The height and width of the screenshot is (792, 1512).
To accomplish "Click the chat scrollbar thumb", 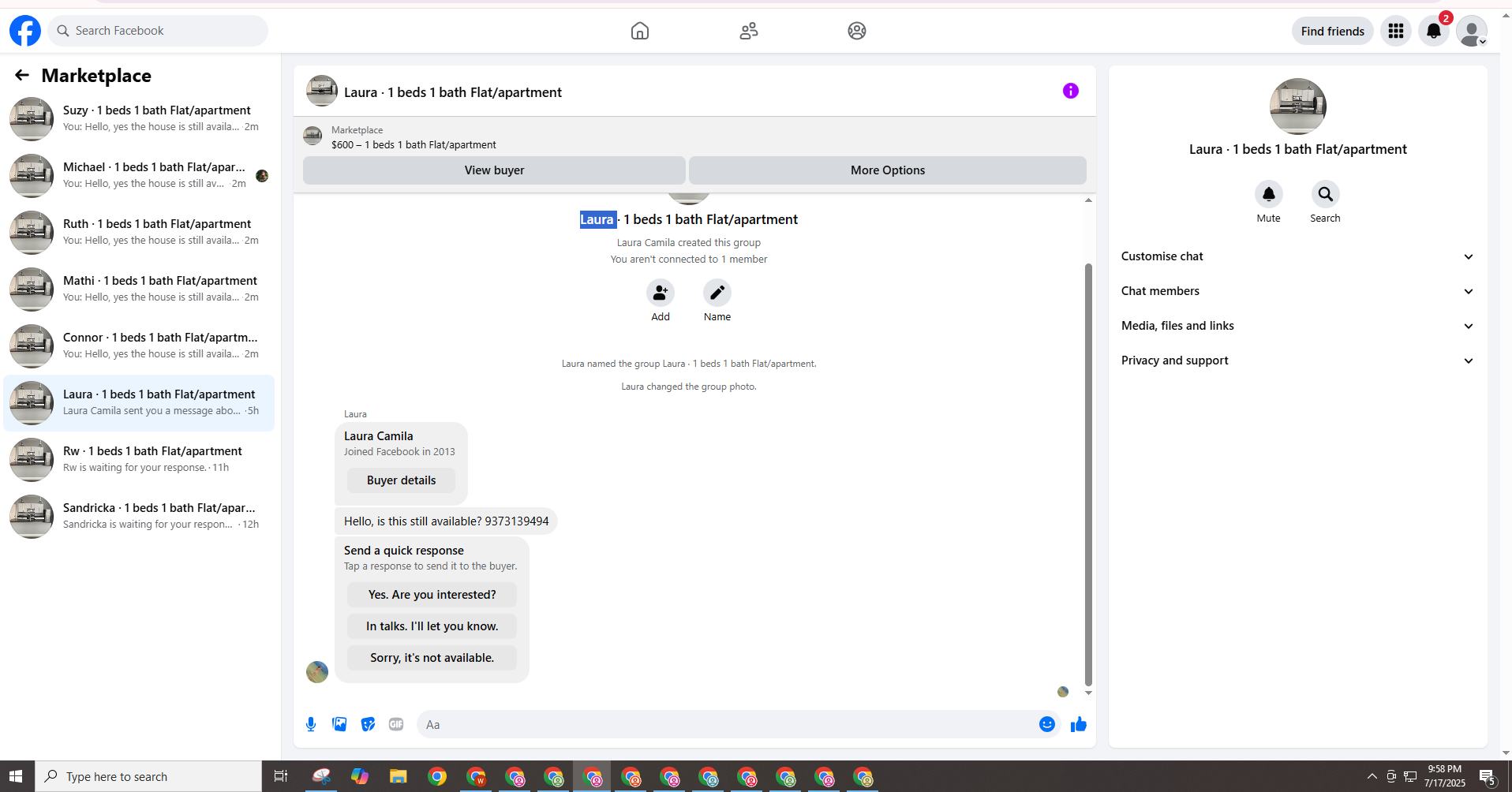I will (x=1088, y=475).
